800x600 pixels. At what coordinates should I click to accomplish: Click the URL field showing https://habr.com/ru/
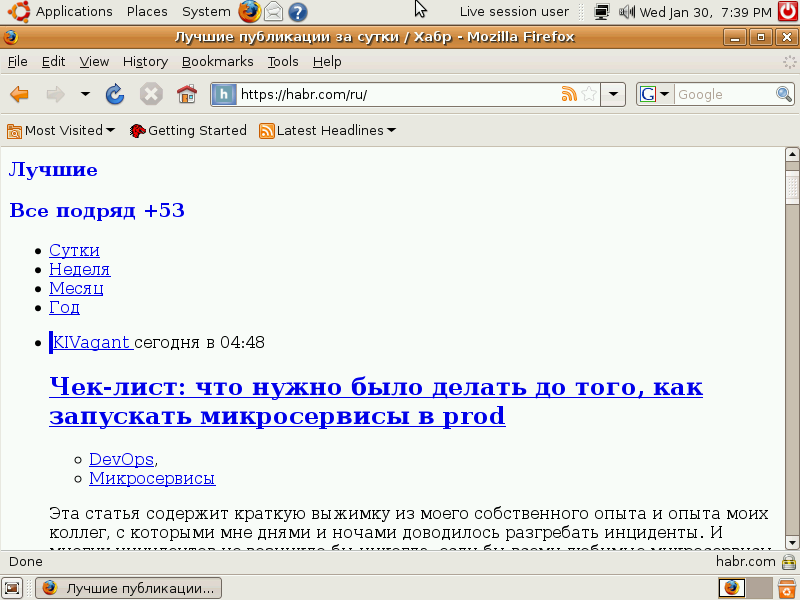tap(398, 94)
